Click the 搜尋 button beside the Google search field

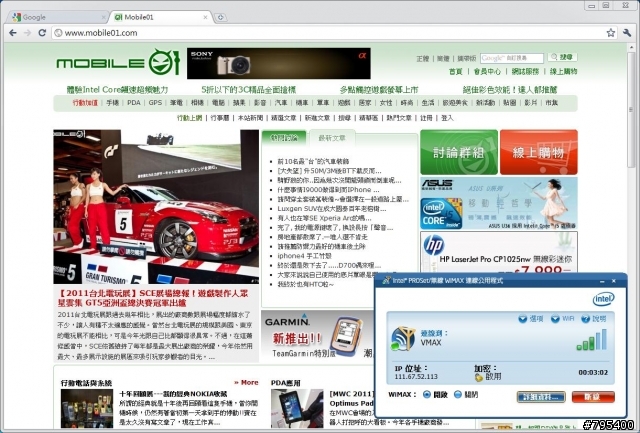[562, 57]
